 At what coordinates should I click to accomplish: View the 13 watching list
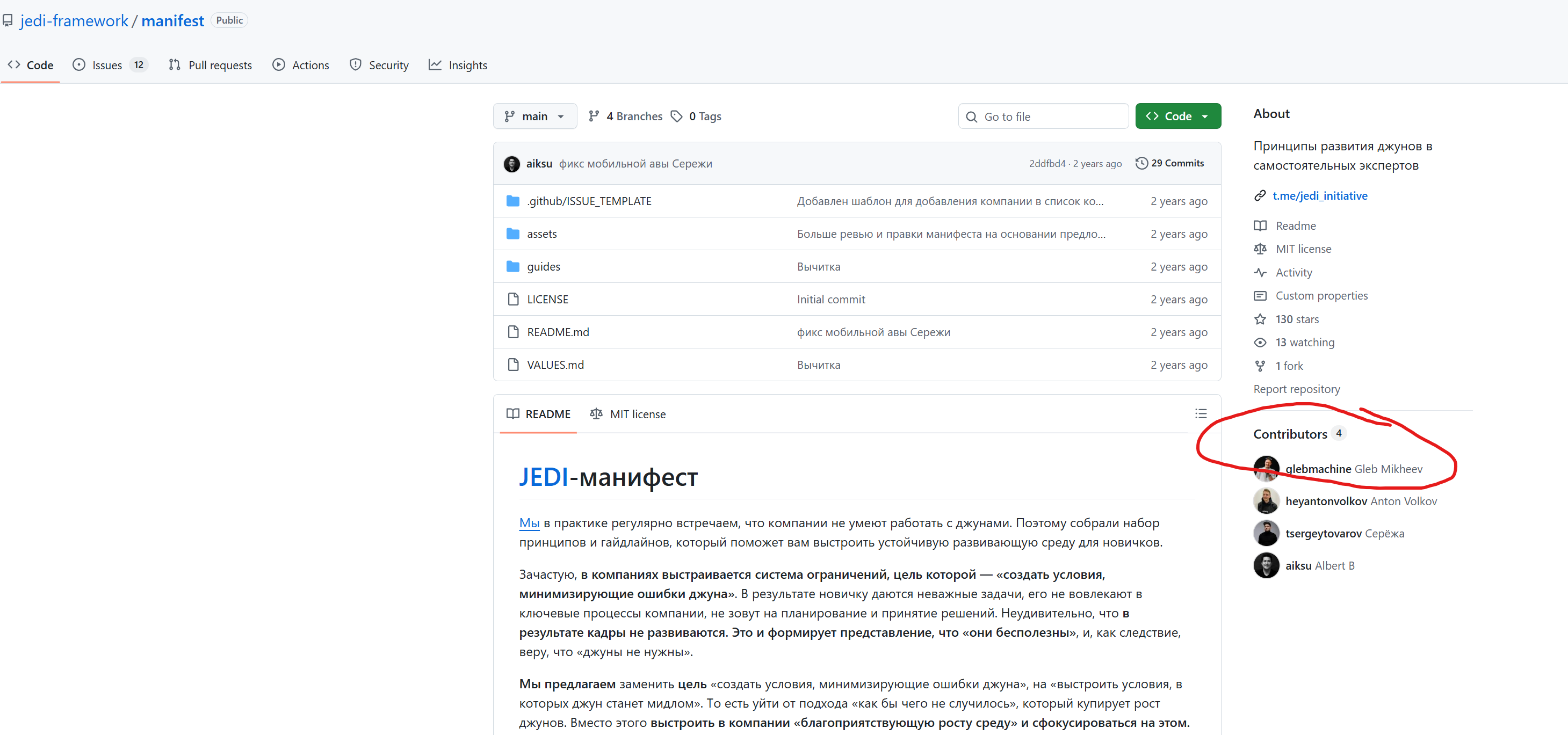coord(1304,343)
